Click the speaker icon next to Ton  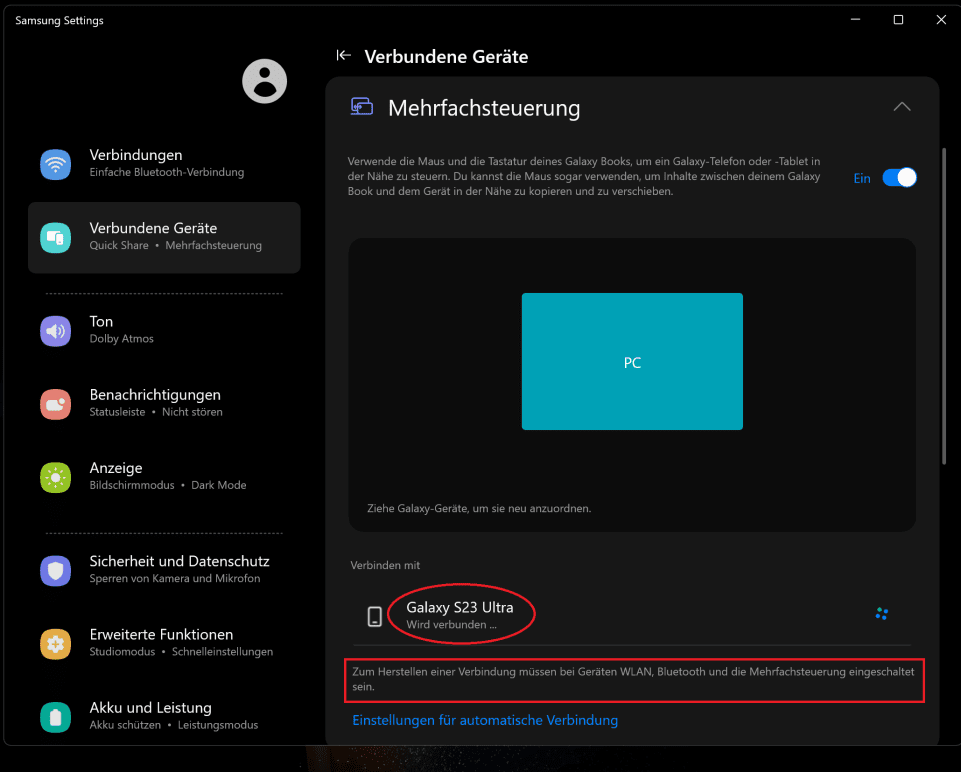click(x=56, y=331)
